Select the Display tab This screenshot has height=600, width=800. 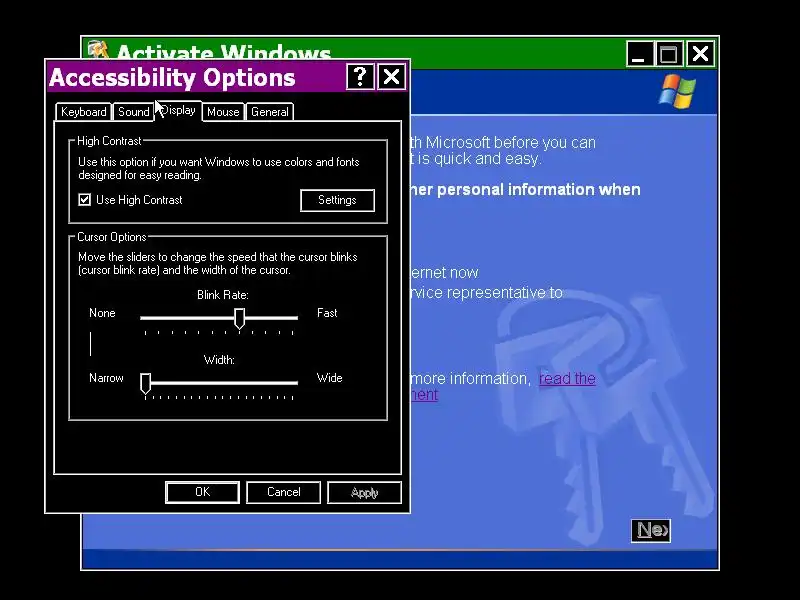[178, 110]
